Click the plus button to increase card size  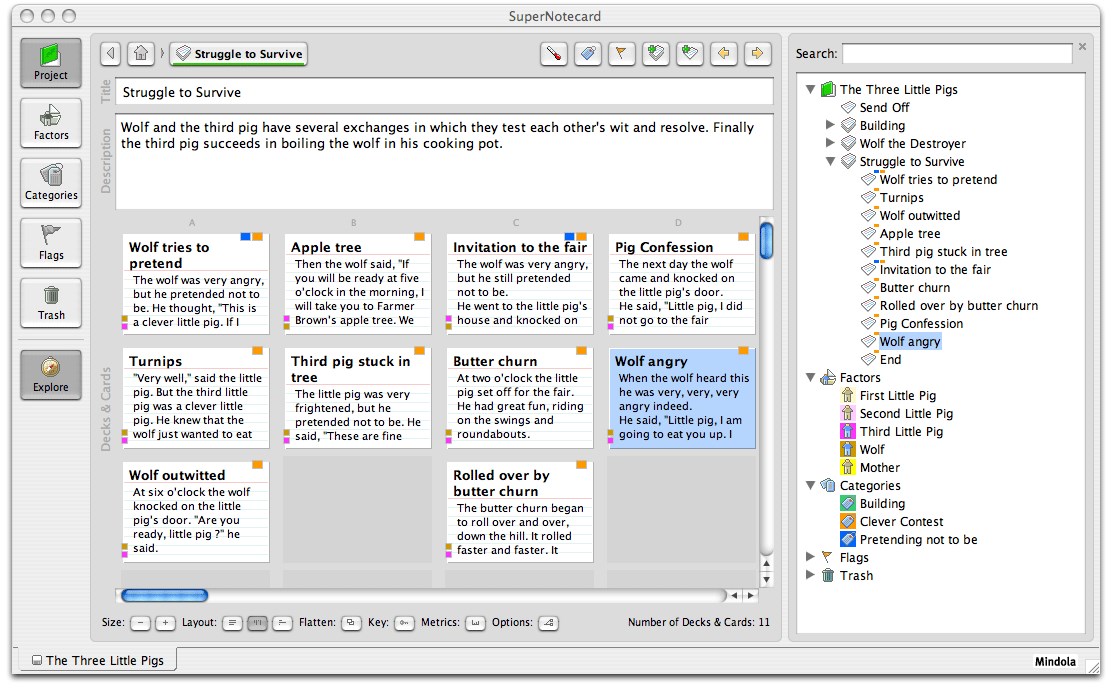tap(165, 623)
